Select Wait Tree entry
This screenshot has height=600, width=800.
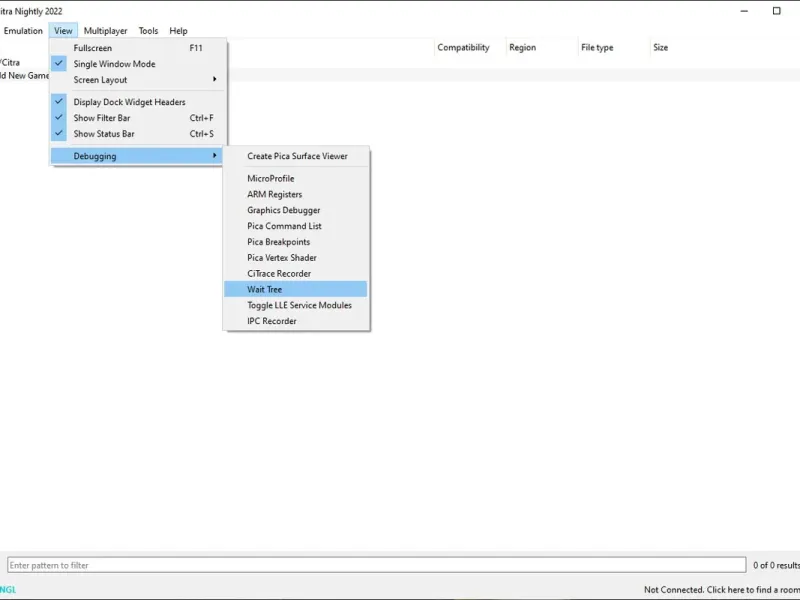(x=296, y=289)
